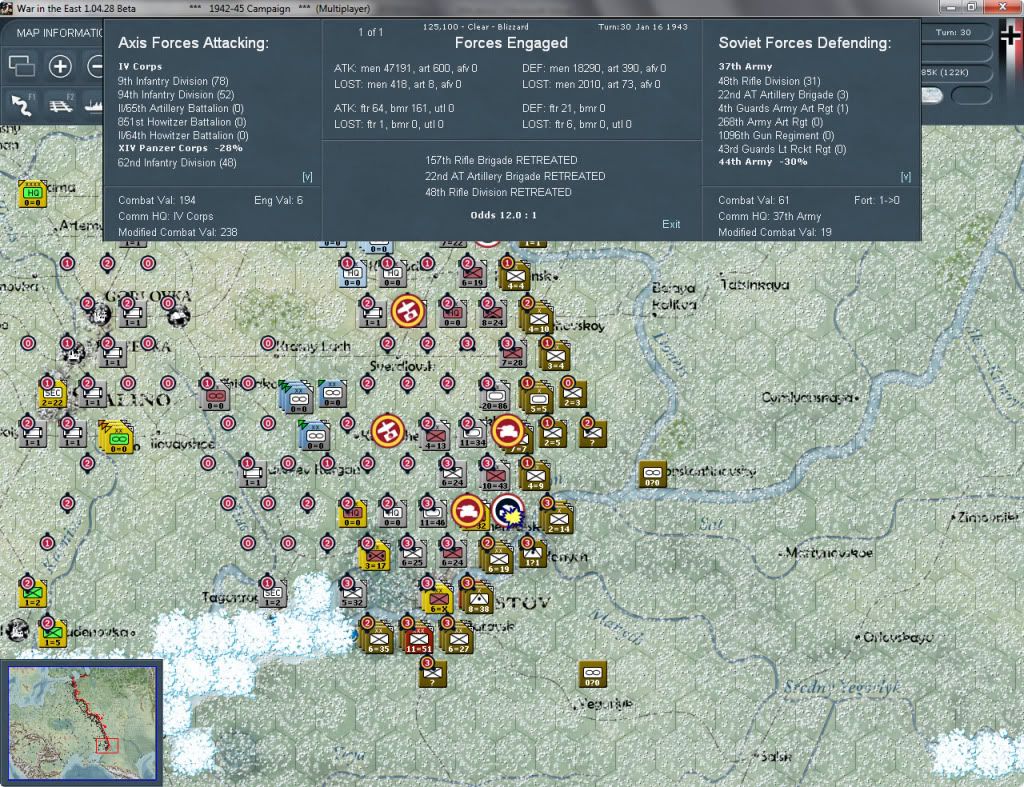Click the 1096th Gun Regiment (0) entry
The image size is (1024, 787).
click(776, 136)
